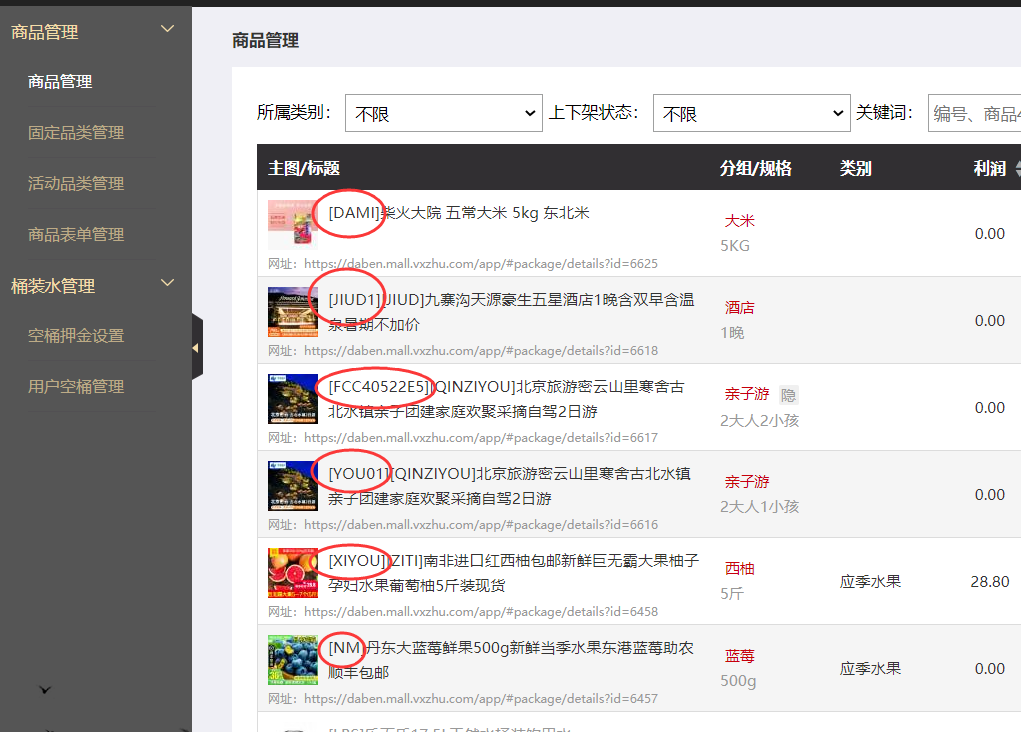The image size is (1021, 732).
Task: Select 固定品类管理 in the sidebar
Action: [76, 133]
